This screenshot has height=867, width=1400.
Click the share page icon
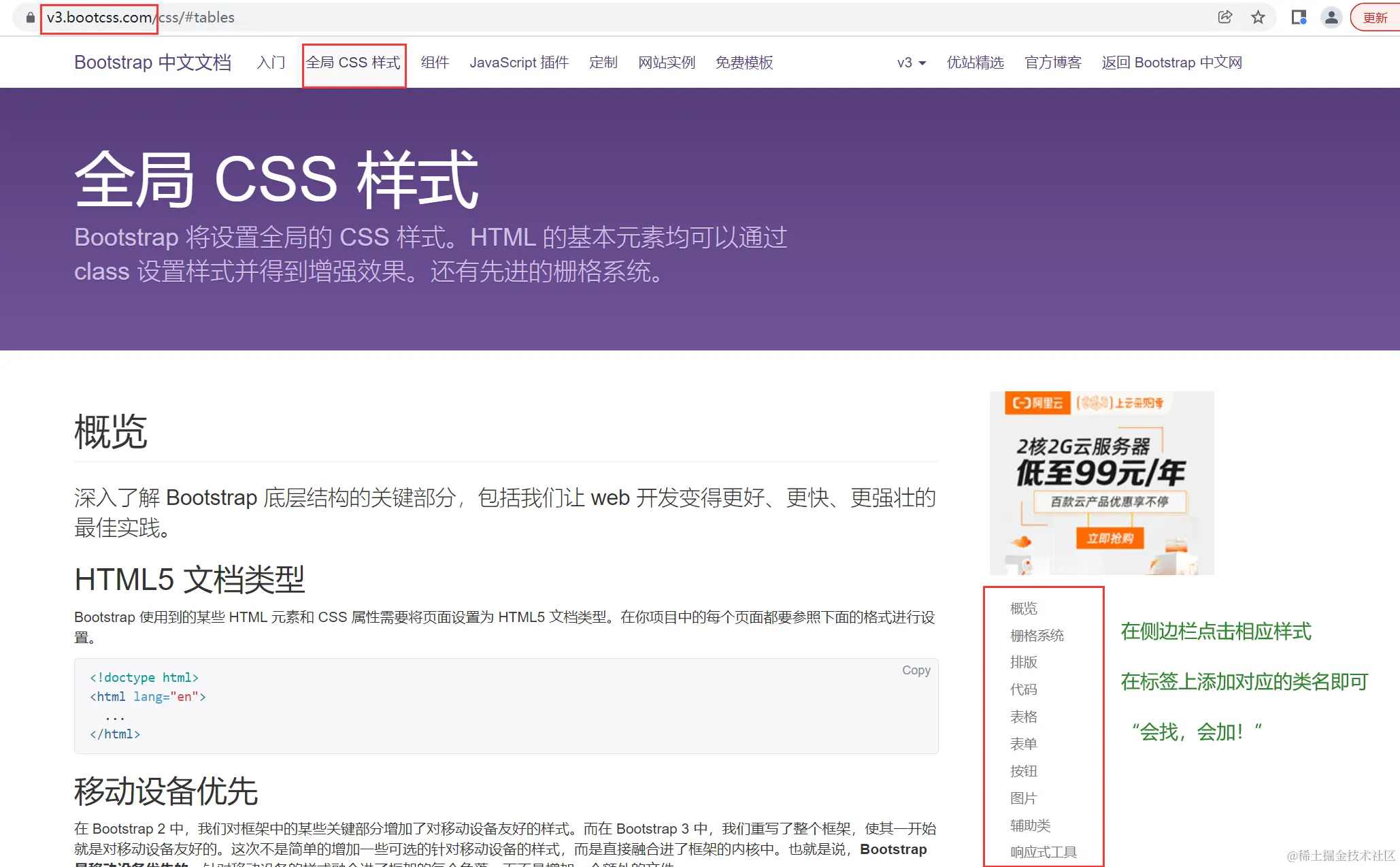point(1224,17)
